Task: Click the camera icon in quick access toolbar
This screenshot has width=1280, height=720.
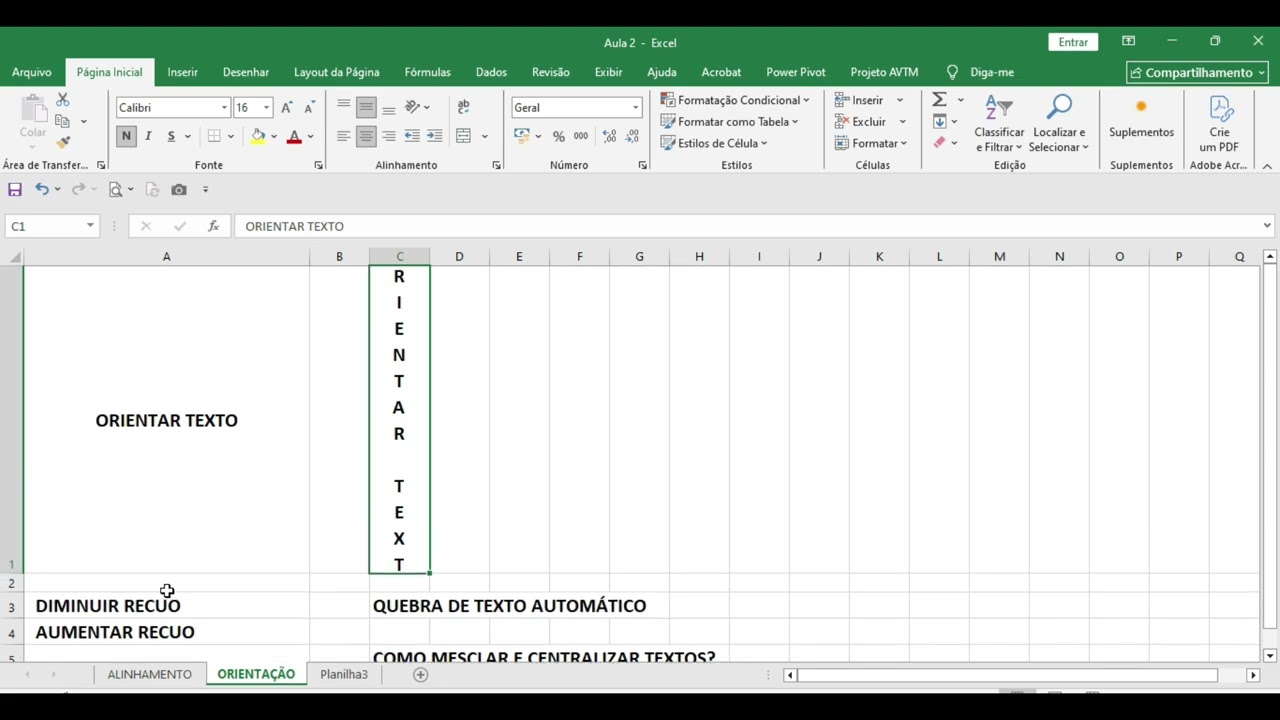Action: click(179, 189)
